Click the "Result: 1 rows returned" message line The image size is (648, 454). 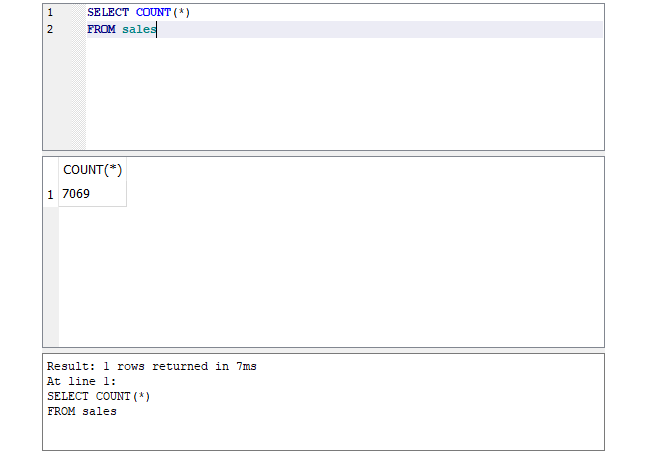pyautogui.click(x=151, y=367)
